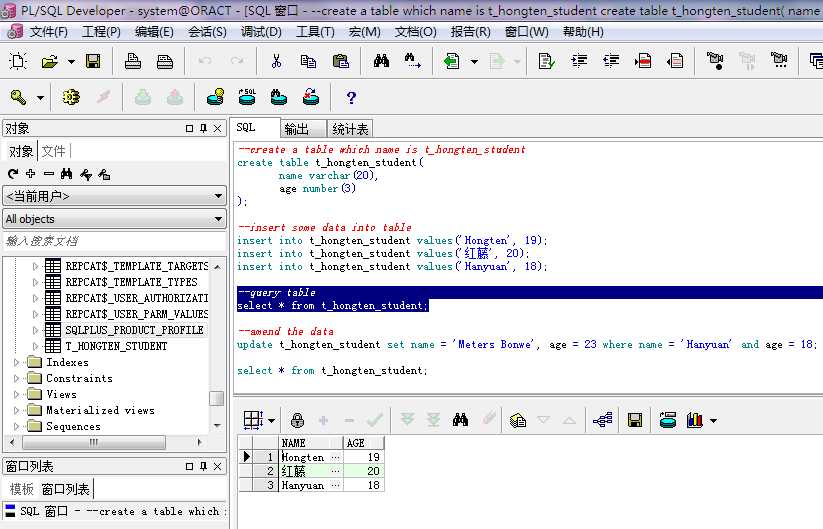Click the Commit icon in second toolbar
Image resolution: width=823 pixels, height=529 pixels.
[x=143, y=97]
